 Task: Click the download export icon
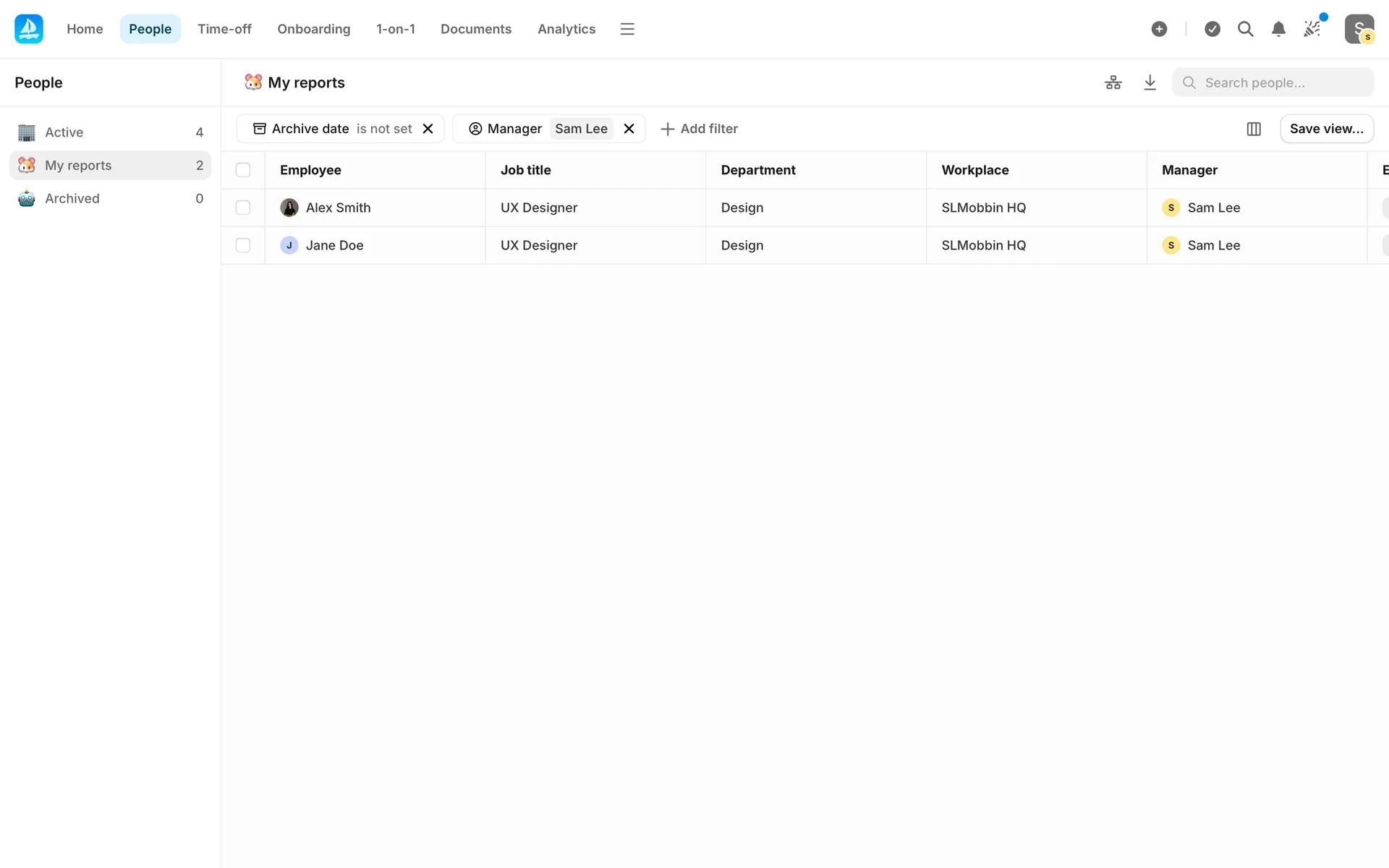[x=1150, y=82]
